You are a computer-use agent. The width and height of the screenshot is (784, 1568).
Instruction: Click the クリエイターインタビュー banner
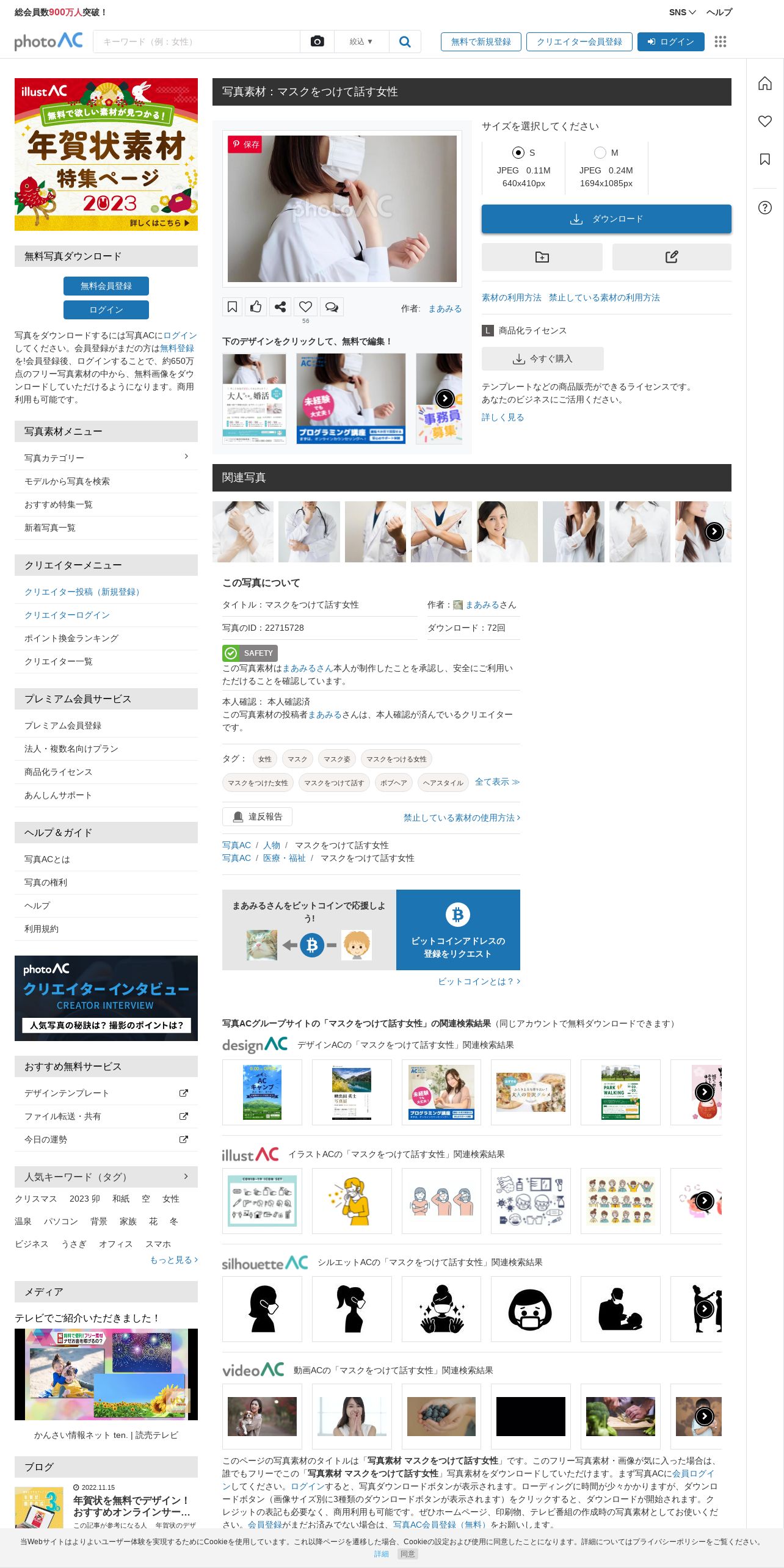(106, 998)
